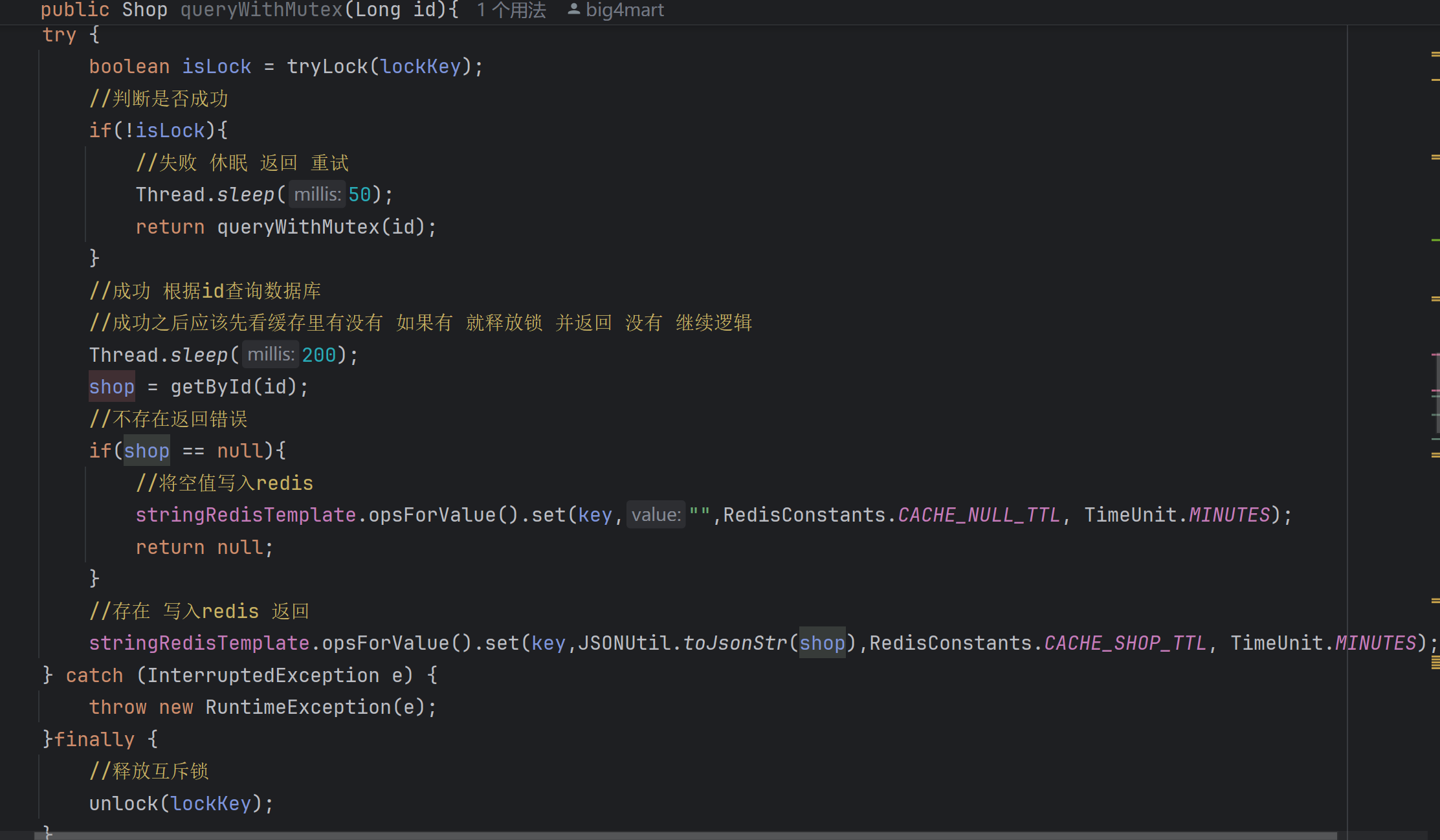The width and height of the screenshot is (1440, 840).
Task: Click the millis hint before value 200
Action: 271,355
